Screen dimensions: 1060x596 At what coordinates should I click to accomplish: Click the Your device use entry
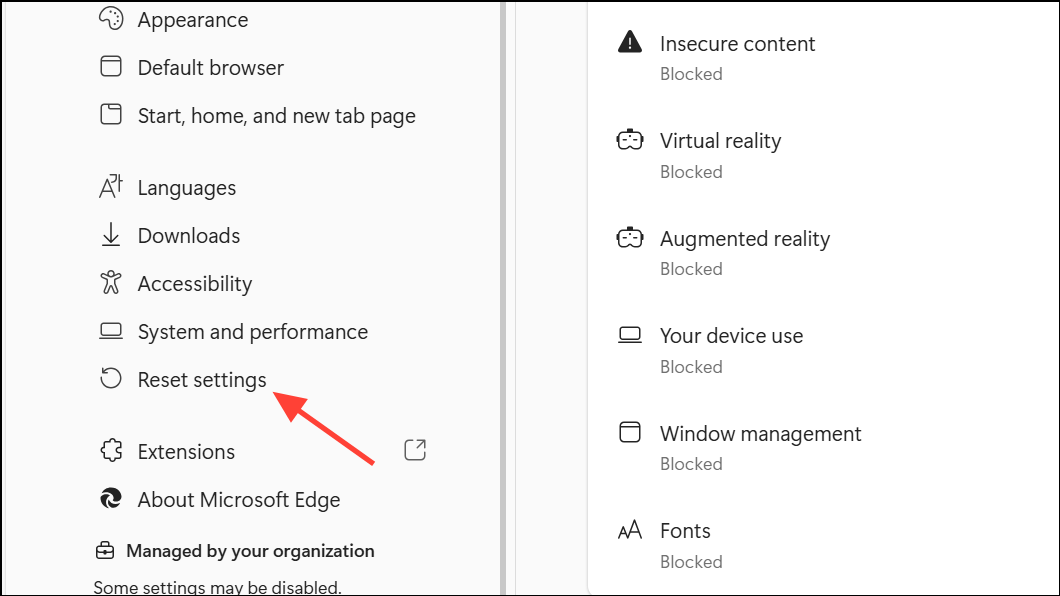point(731,336)
